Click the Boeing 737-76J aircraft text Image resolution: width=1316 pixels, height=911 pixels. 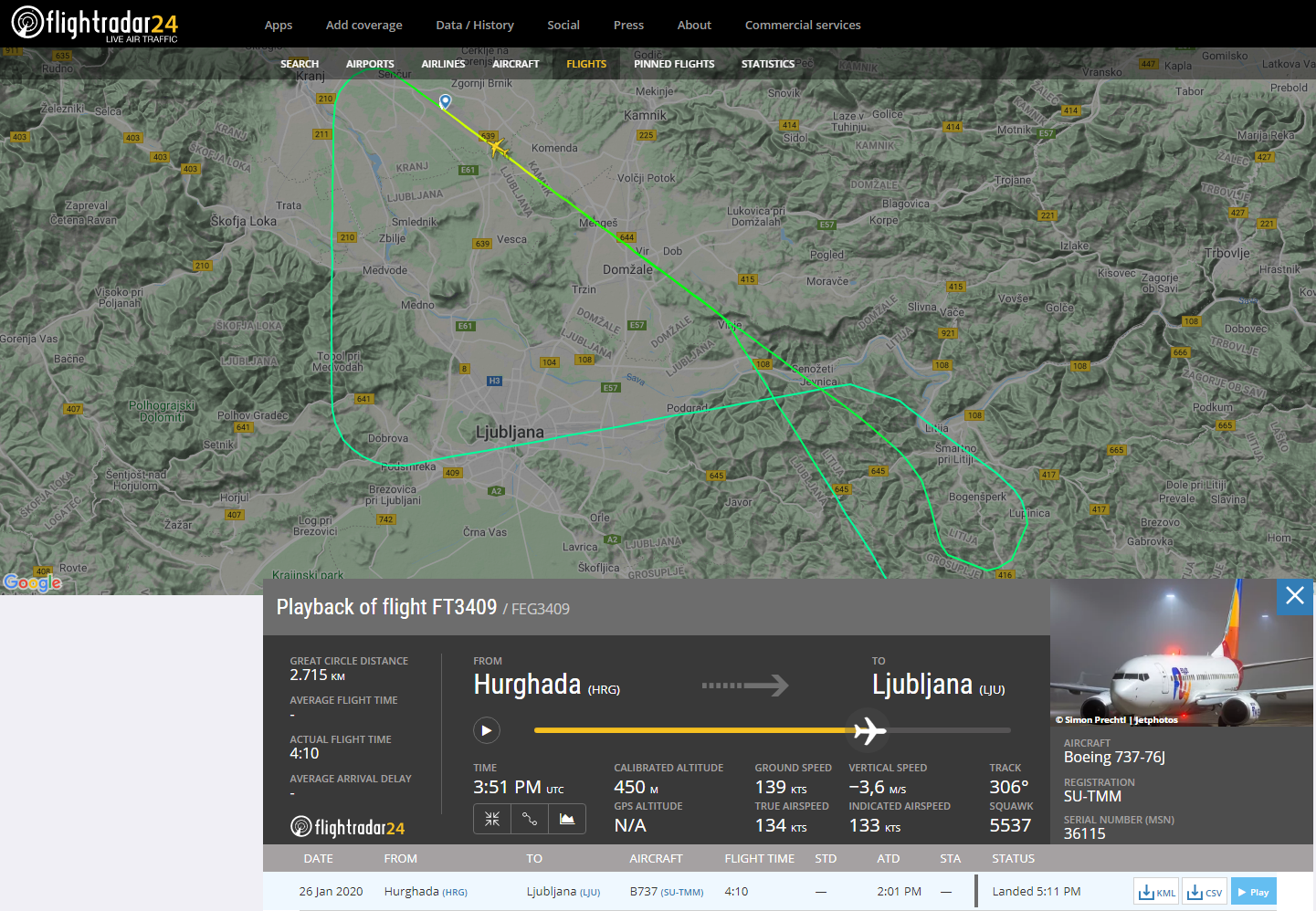(1114, 757)
